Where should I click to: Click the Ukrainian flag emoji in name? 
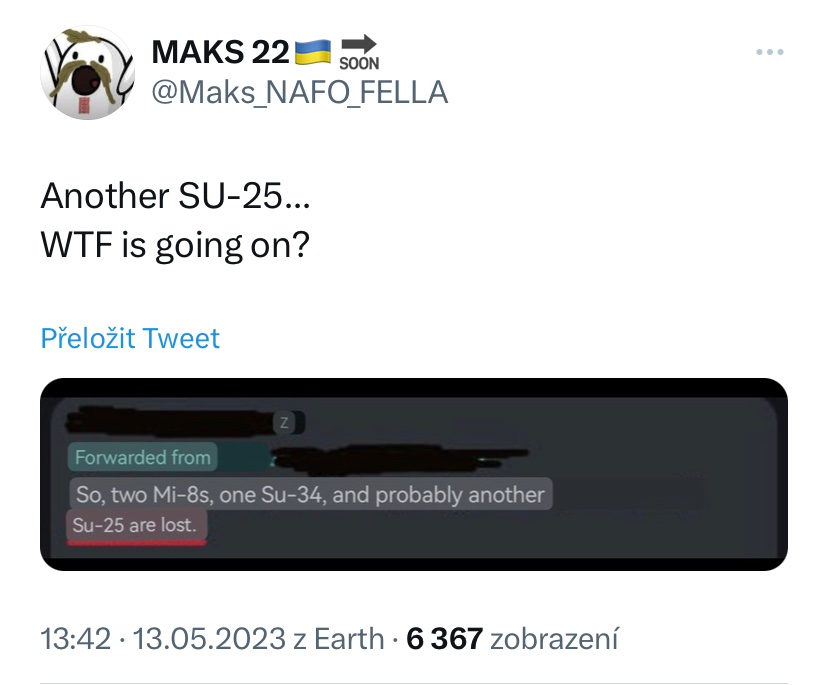(x=313, y=50)
